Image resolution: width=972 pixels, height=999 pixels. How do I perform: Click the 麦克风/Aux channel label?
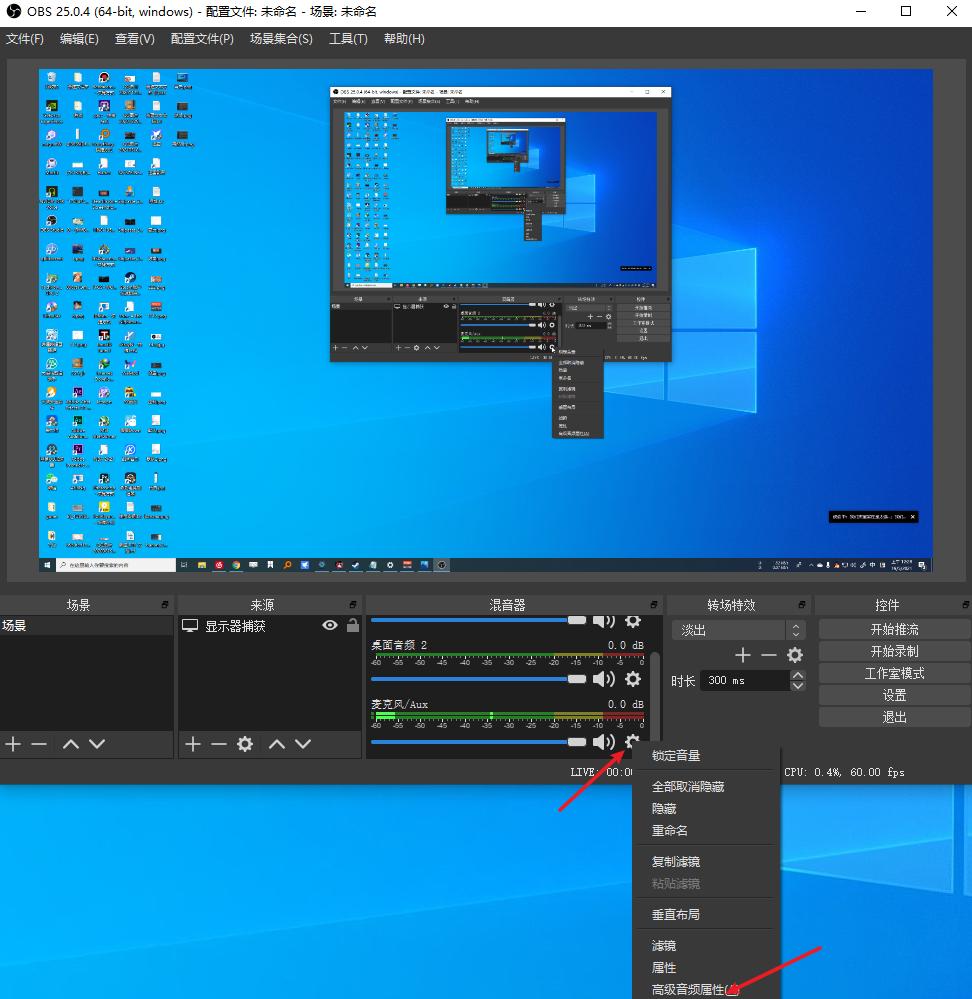point(399,704)
